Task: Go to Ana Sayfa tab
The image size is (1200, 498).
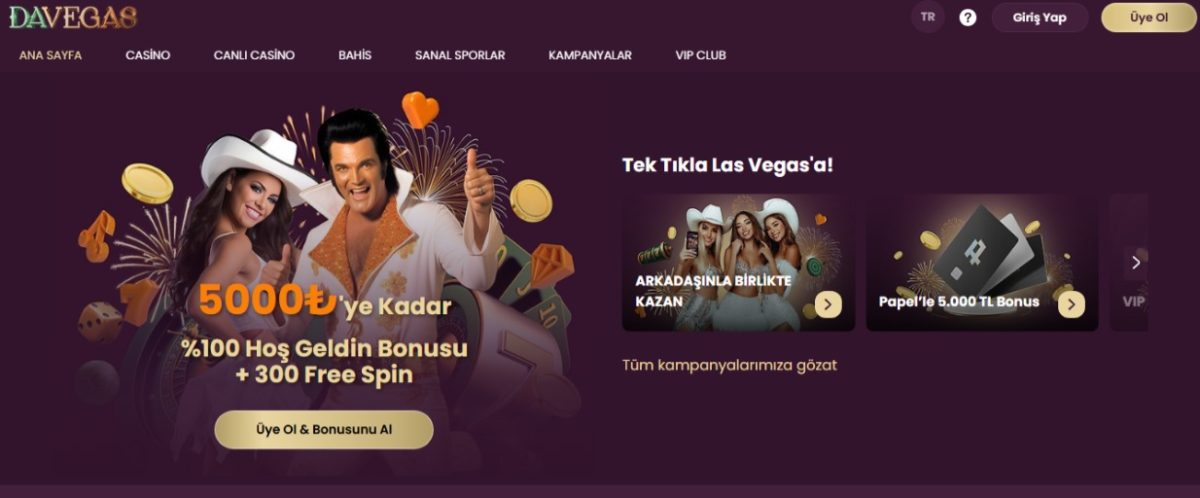Action: click(x=51, y=55)
